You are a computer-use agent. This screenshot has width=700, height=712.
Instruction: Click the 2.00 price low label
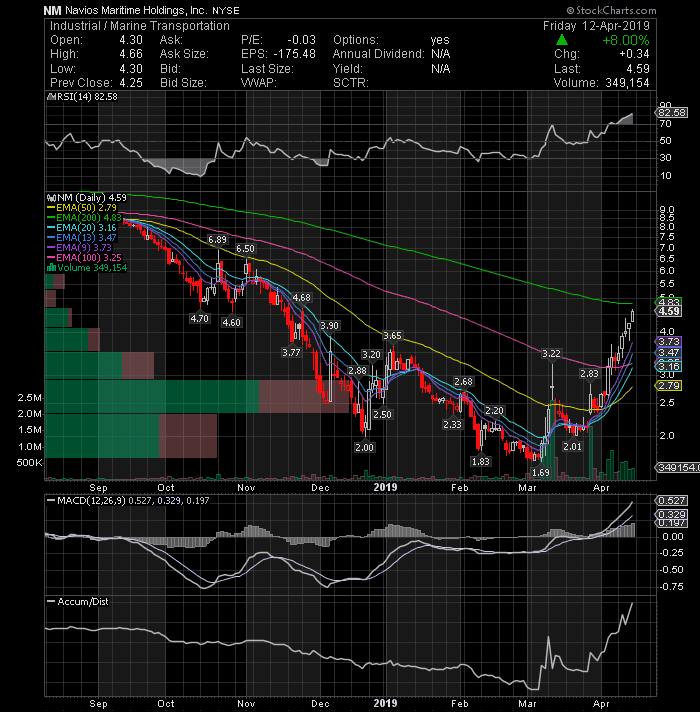(x=364, y=447)
